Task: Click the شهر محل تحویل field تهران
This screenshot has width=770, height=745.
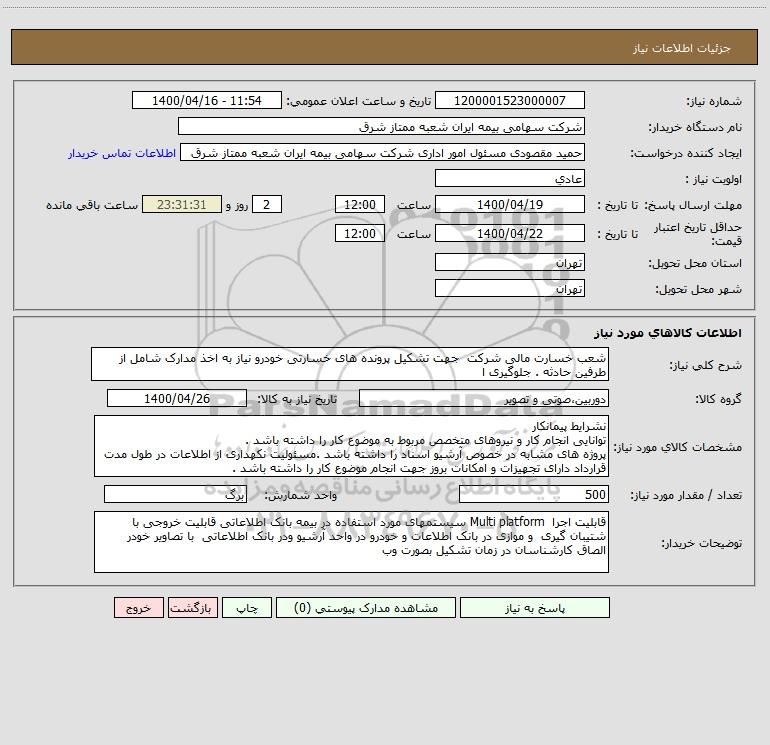Action: coord(510,288)
